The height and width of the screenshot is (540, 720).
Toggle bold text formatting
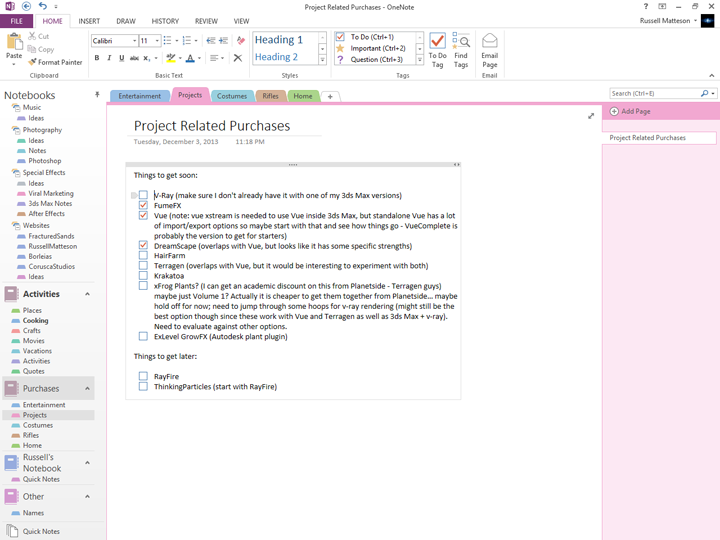(97, 59)
